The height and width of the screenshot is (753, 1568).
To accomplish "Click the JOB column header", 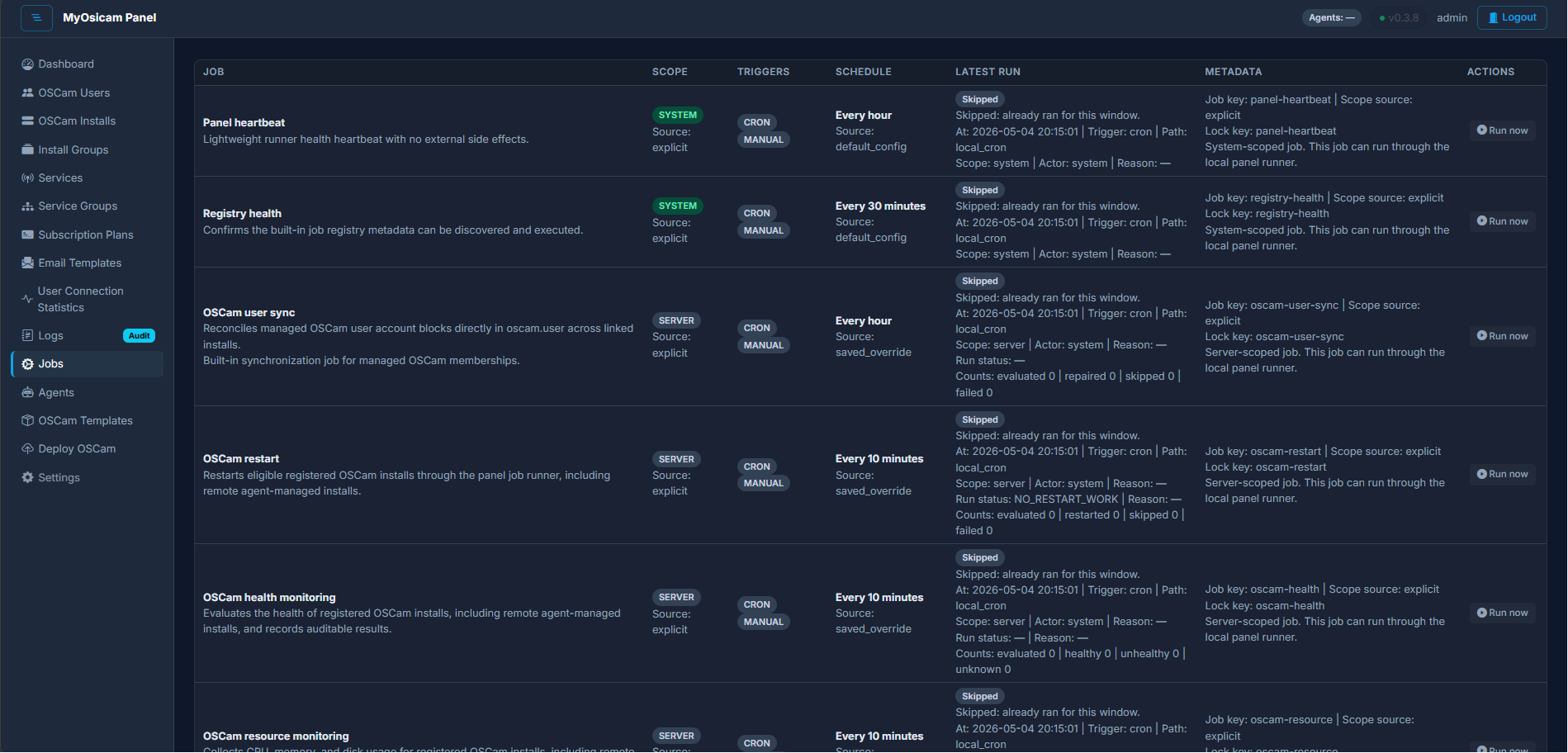I will pos(214,72).
